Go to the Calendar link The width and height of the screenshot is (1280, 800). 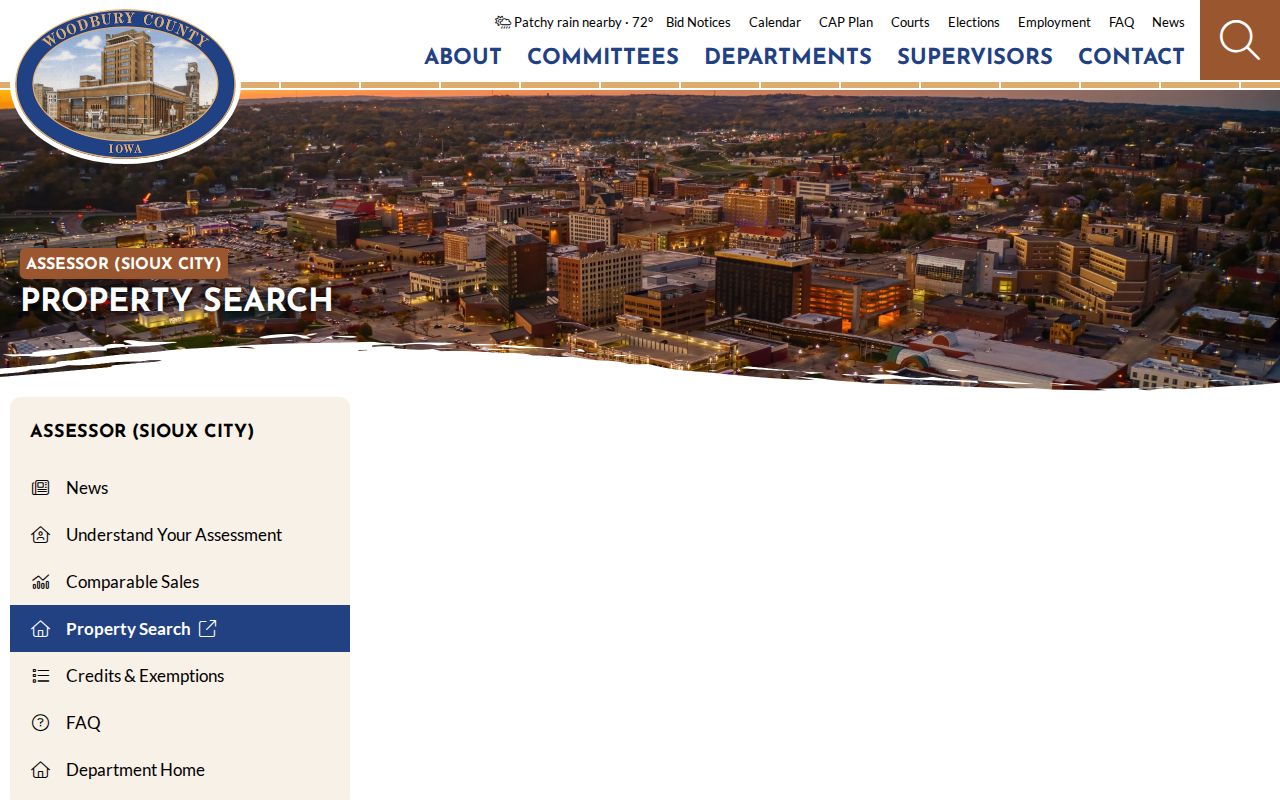pos(775,22)
